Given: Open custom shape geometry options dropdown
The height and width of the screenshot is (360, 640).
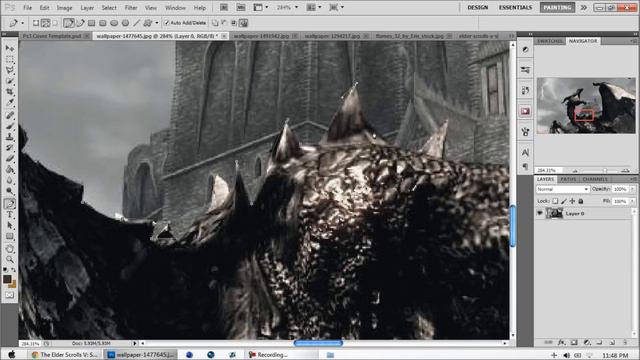Looking at the screenshot, I should (x=157, y=23).
